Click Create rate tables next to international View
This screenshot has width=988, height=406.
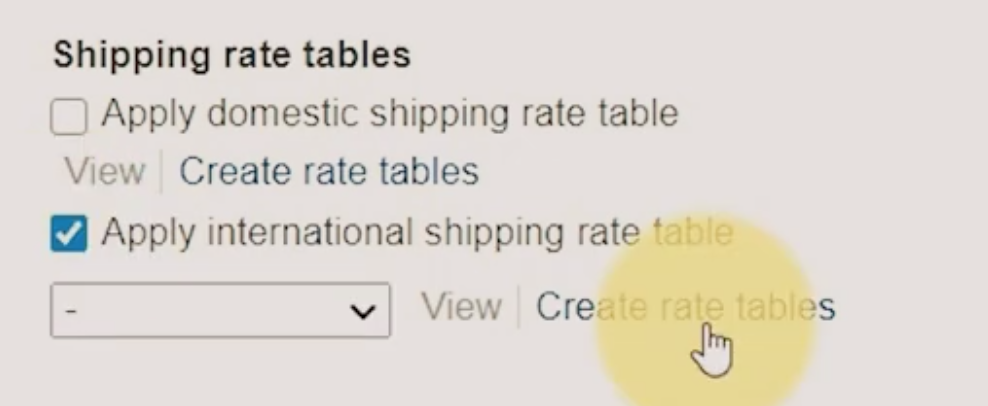(686, 307)
